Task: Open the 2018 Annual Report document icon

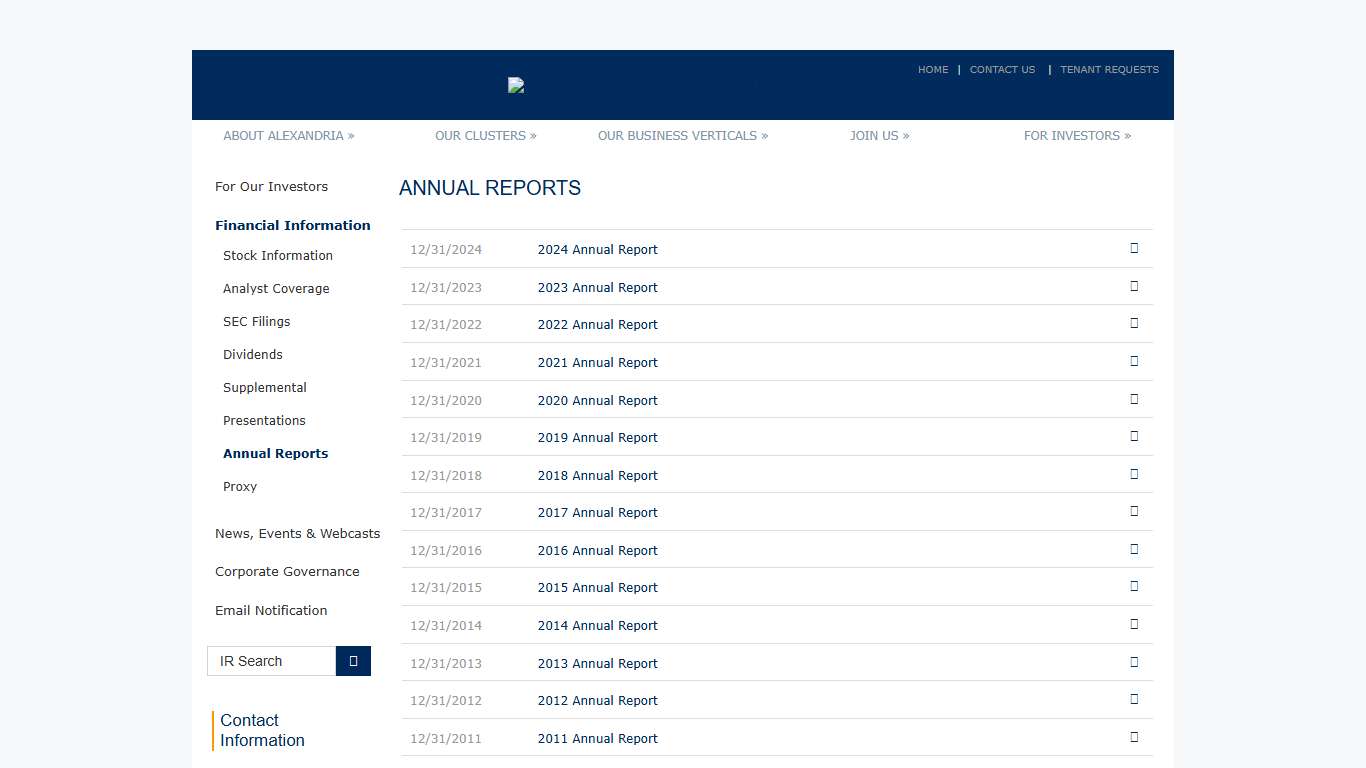Action: [x=1134, y=474]
